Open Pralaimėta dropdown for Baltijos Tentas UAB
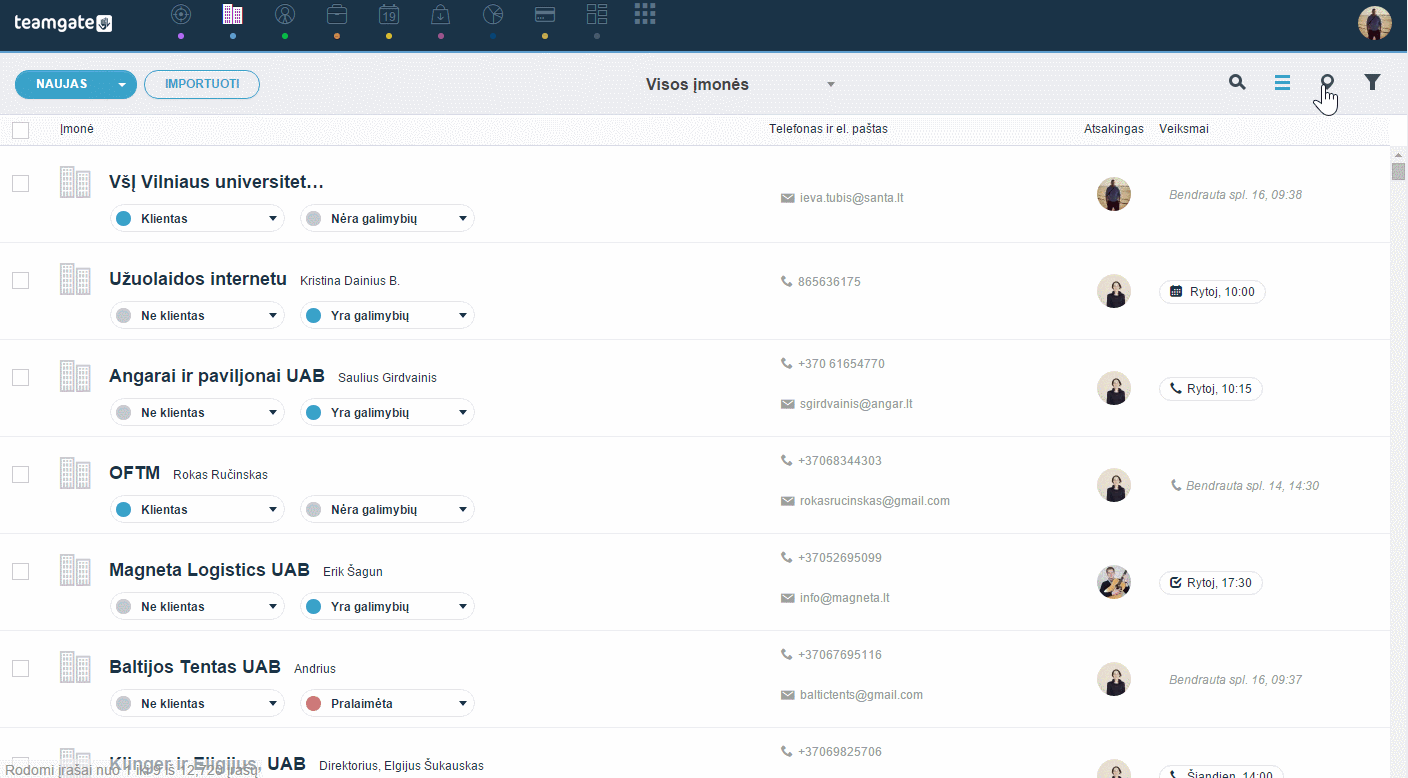The width and height of the screenshot is (1408, 778). [387, 703]
